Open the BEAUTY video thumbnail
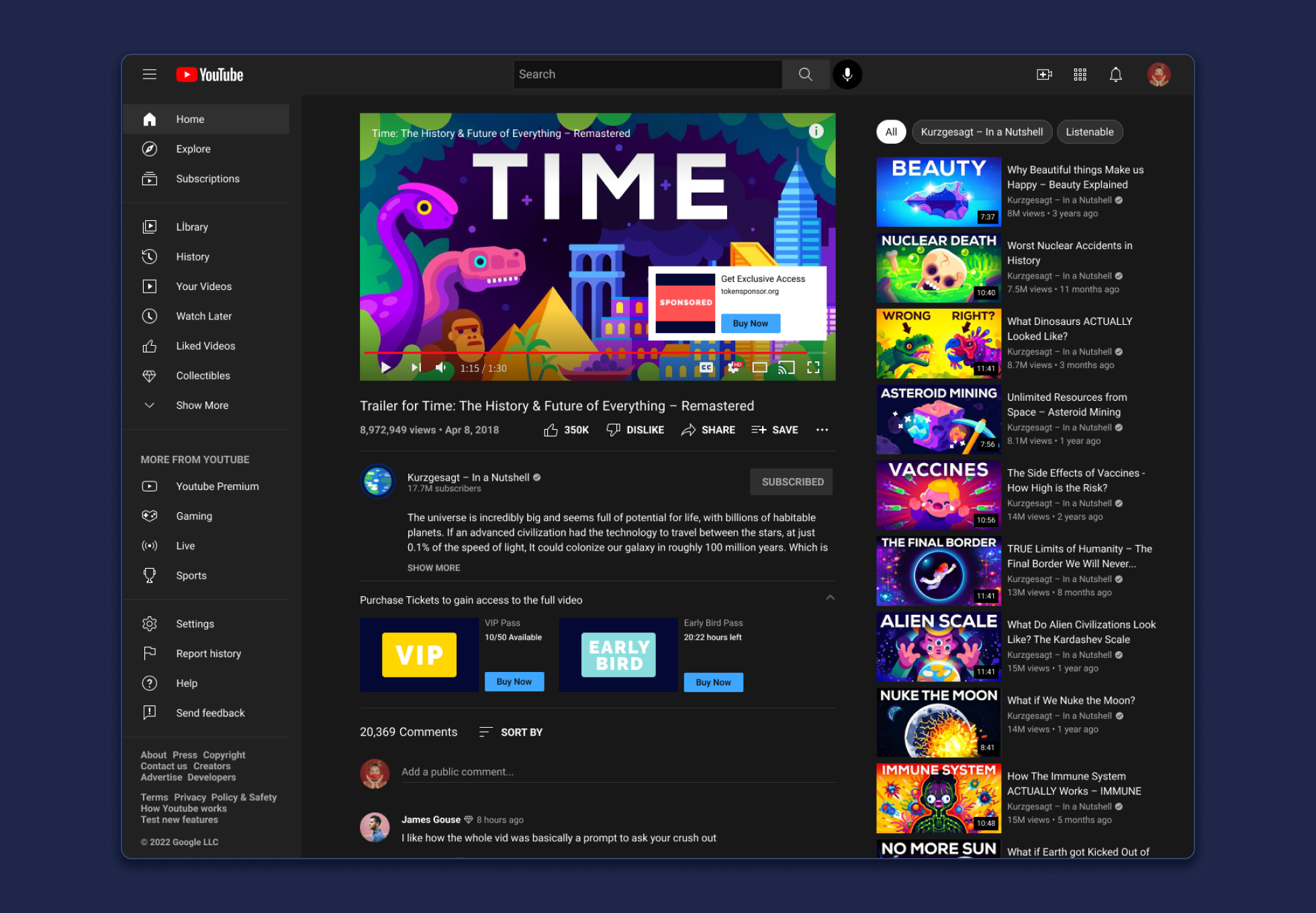 [x=938, y=192]
